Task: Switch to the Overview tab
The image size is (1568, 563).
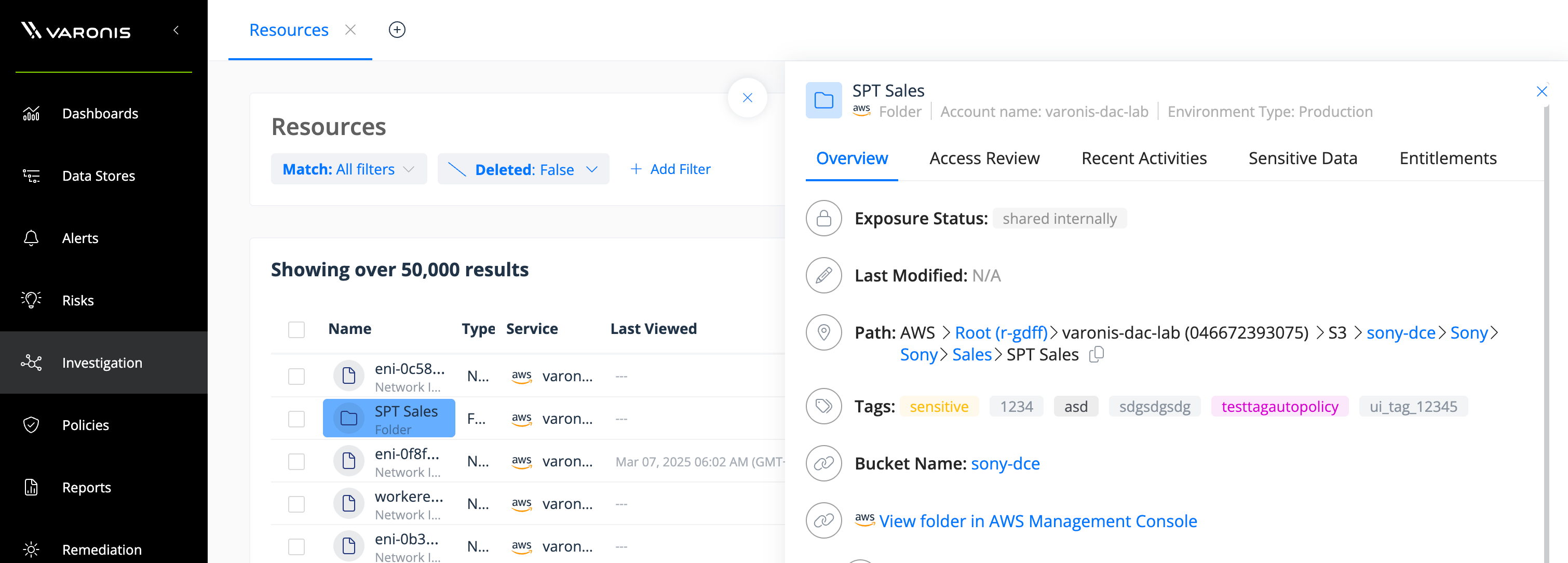Action: click(x=851, y=158)
